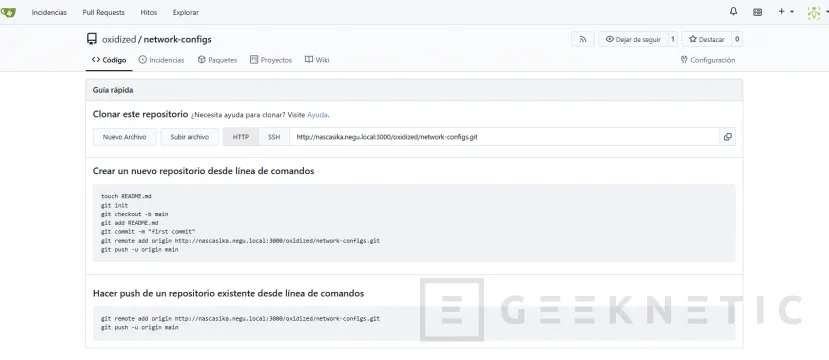Open repository Configuración settings

point(708,60)
